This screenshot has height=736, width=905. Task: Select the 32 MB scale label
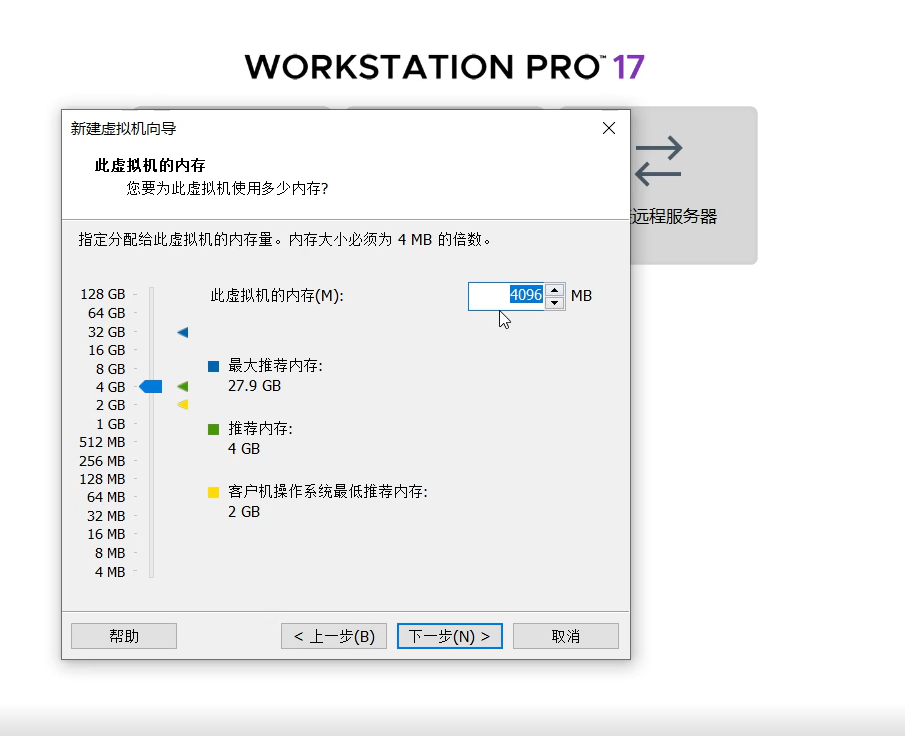pyautogui.click(x=106, y=516)
